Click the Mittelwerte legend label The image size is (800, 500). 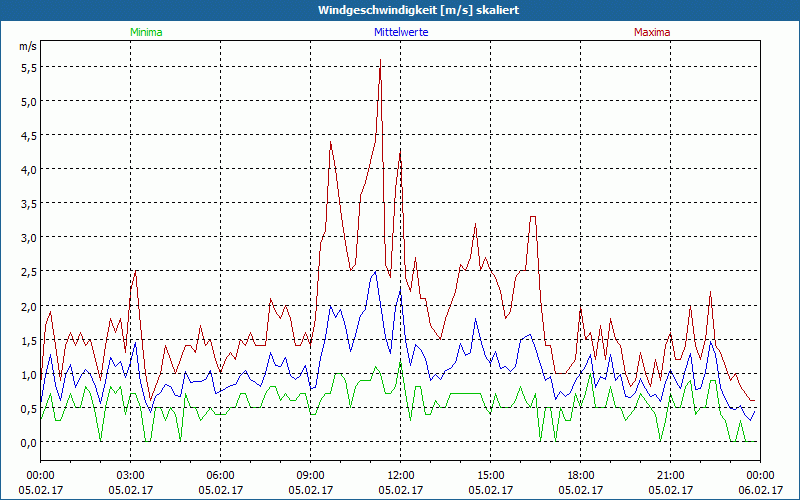(401, 32)
